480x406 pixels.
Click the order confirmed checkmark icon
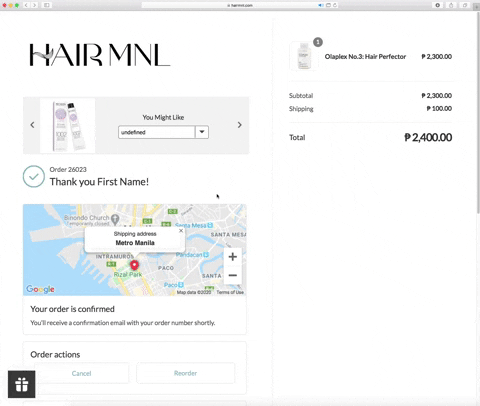pos(34,176)
